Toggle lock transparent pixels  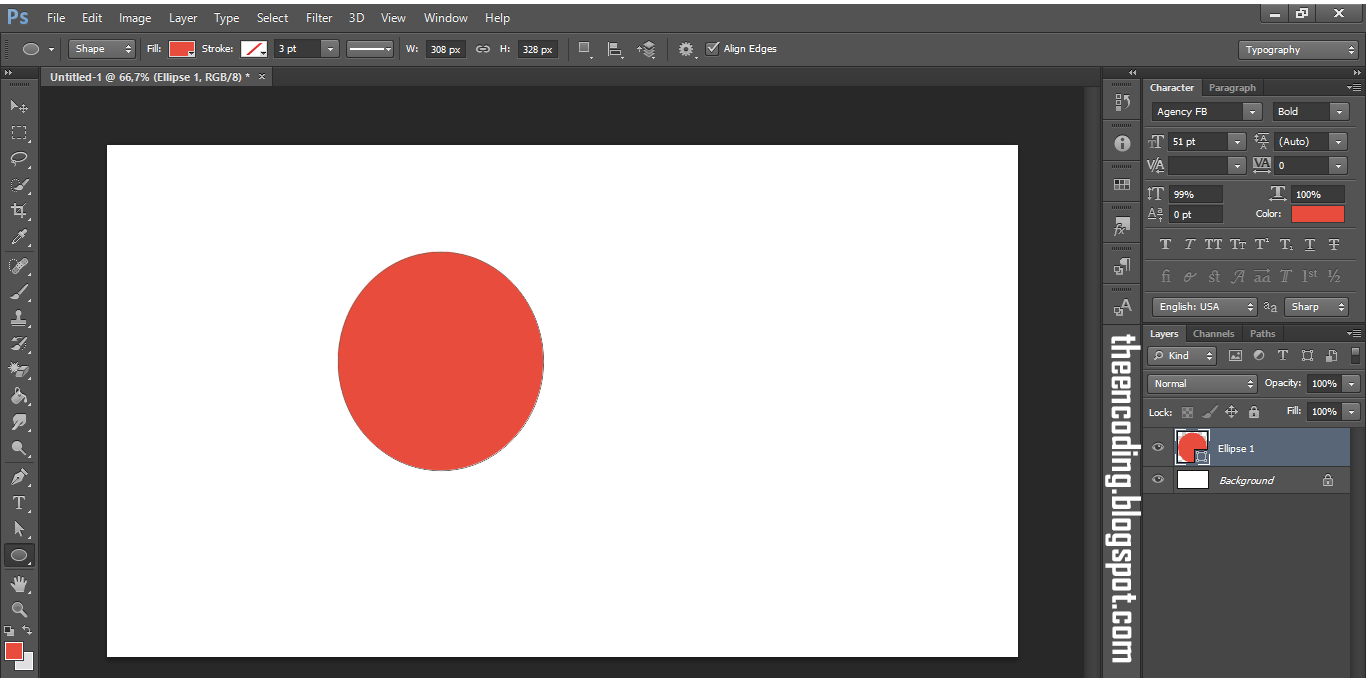tap(1187, 412)
